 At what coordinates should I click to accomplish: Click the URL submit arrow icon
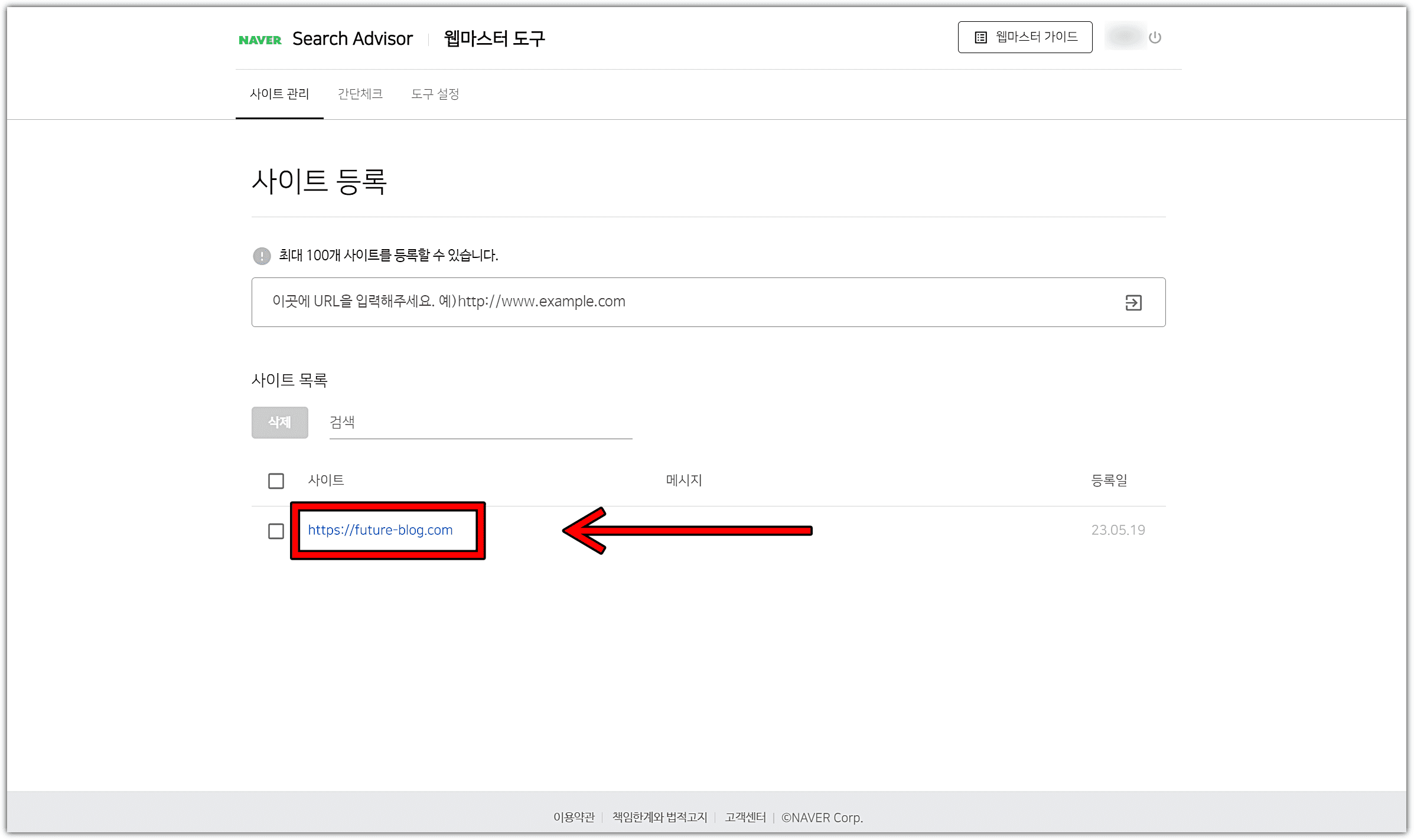coord(1133,303)
